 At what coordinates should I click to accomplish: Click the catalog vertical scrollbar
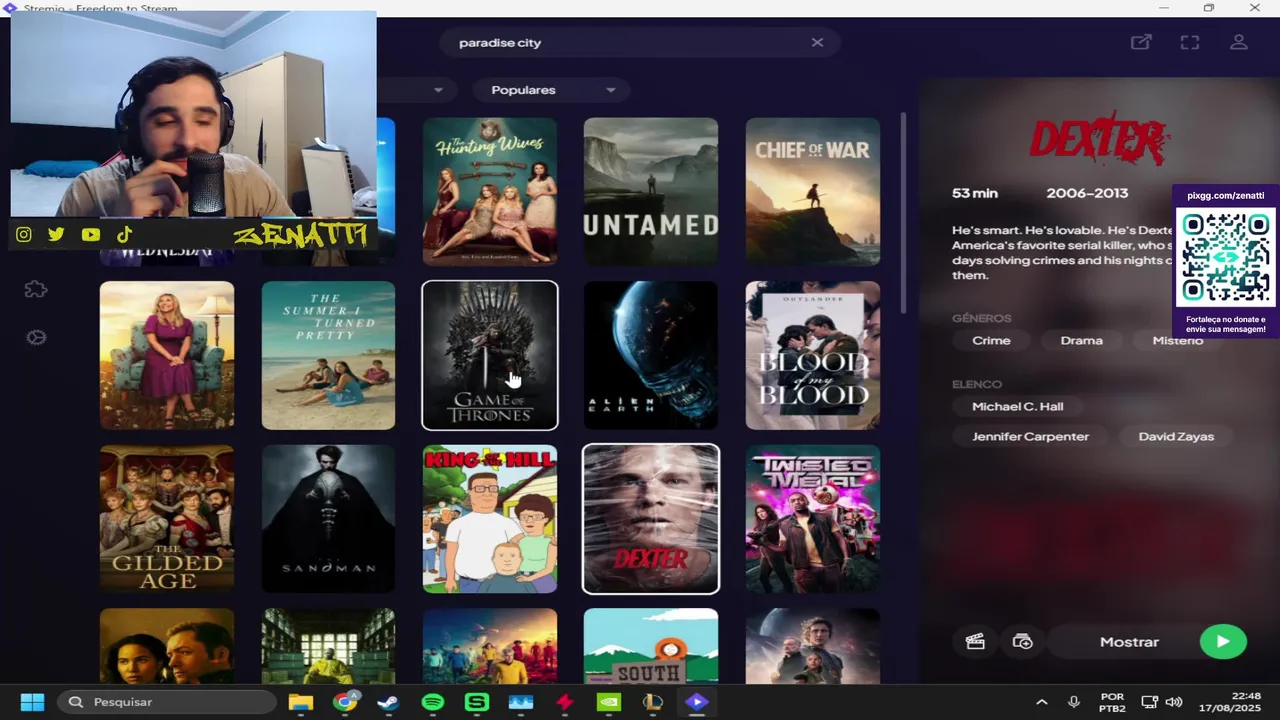[x=904, y=212]
